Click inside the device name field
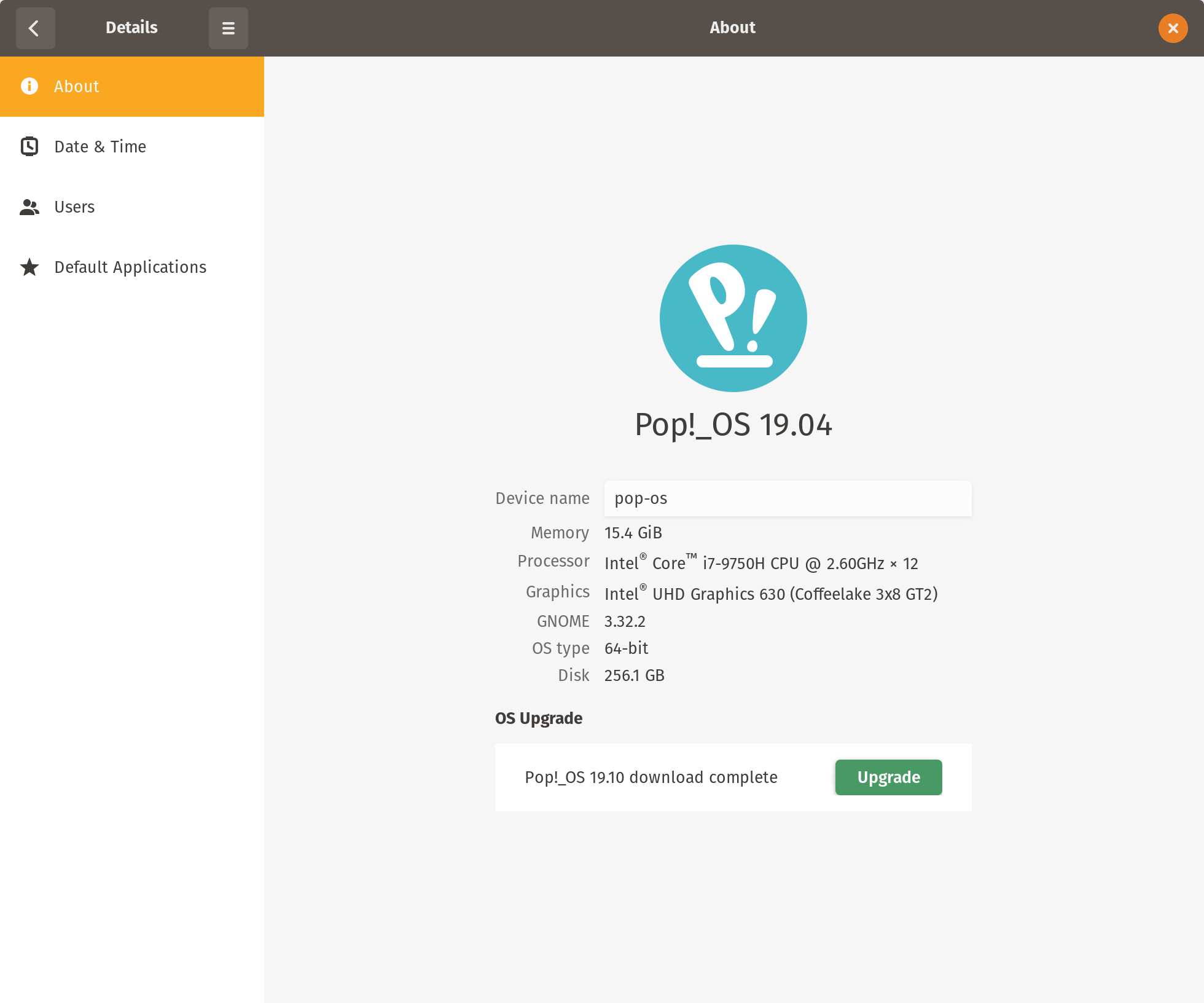The width and height of the screenshot is (1204, 1003). tap(787, 498)
